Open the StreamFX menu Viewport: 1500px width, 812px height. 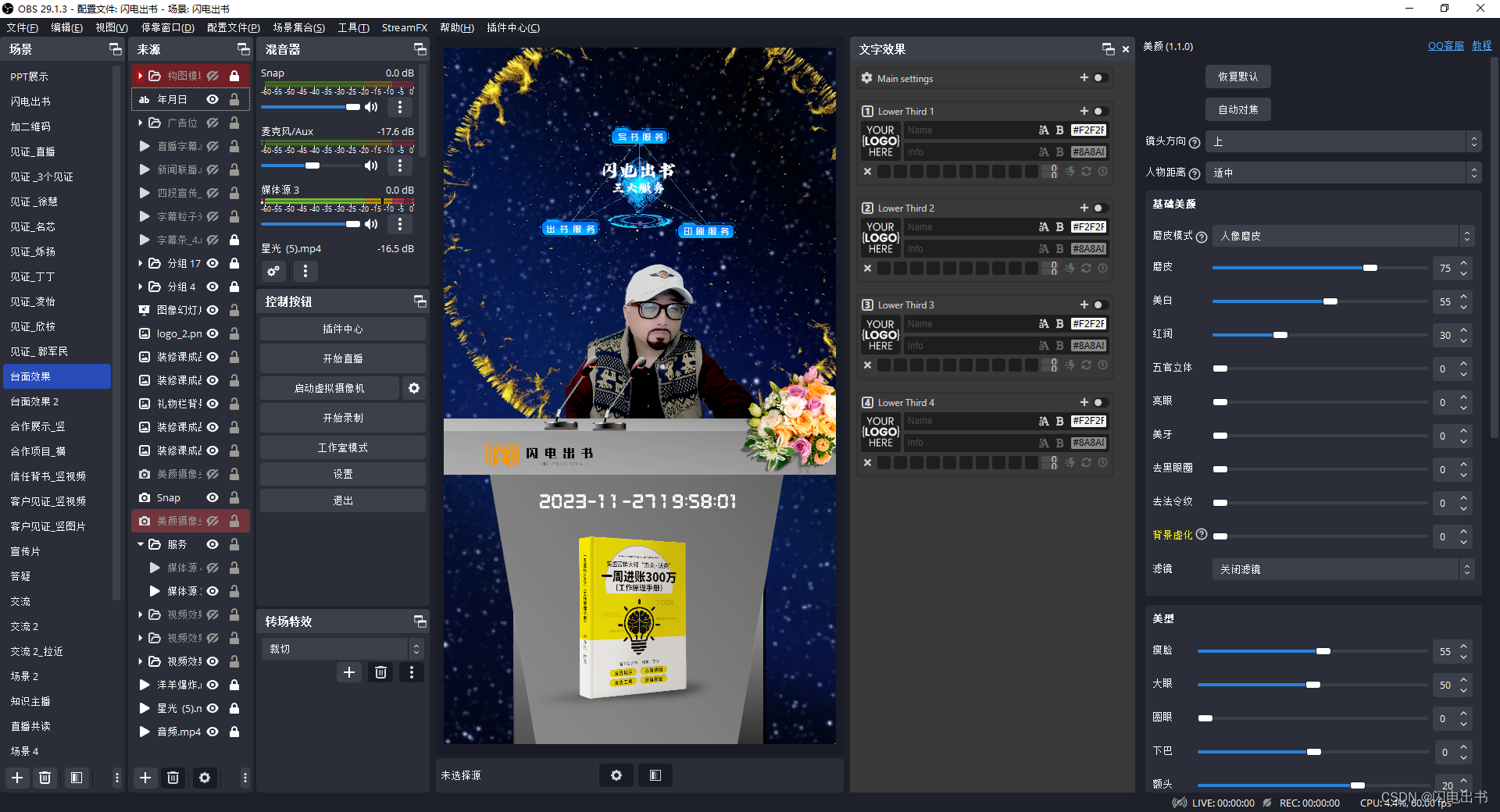coord(404,27)
